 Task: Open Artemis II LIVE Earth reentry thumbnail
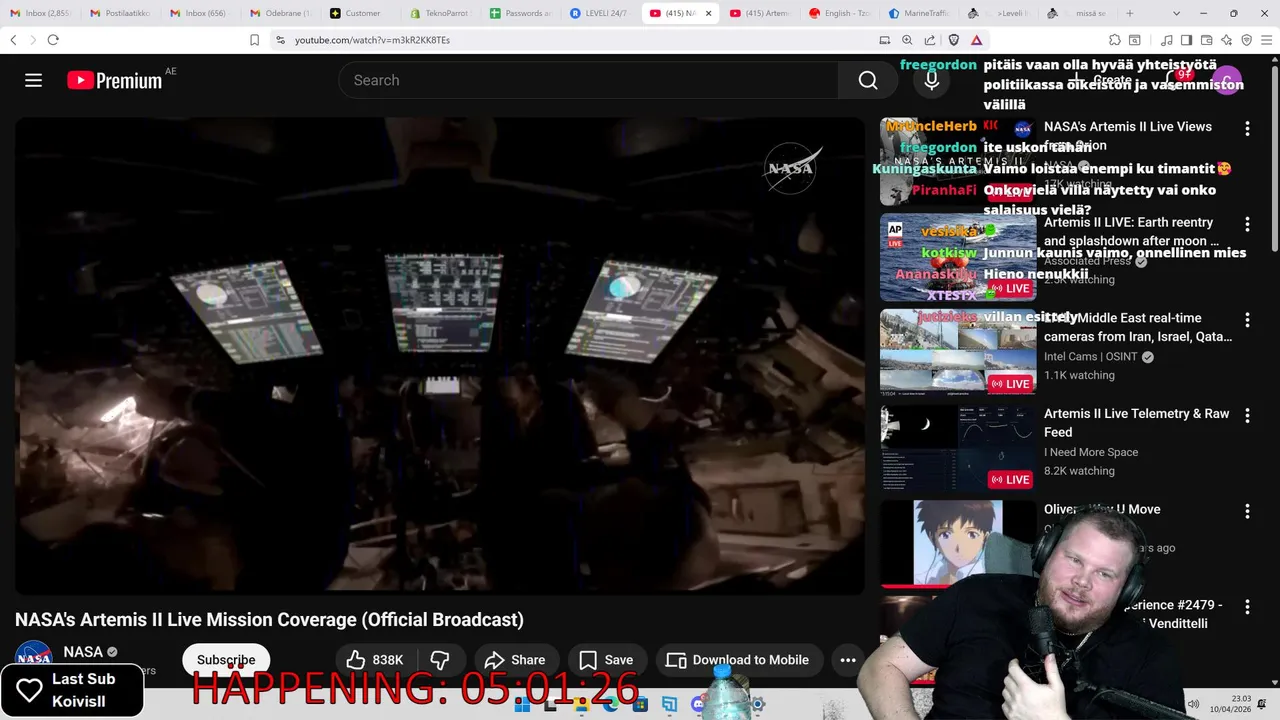point(958,257)
